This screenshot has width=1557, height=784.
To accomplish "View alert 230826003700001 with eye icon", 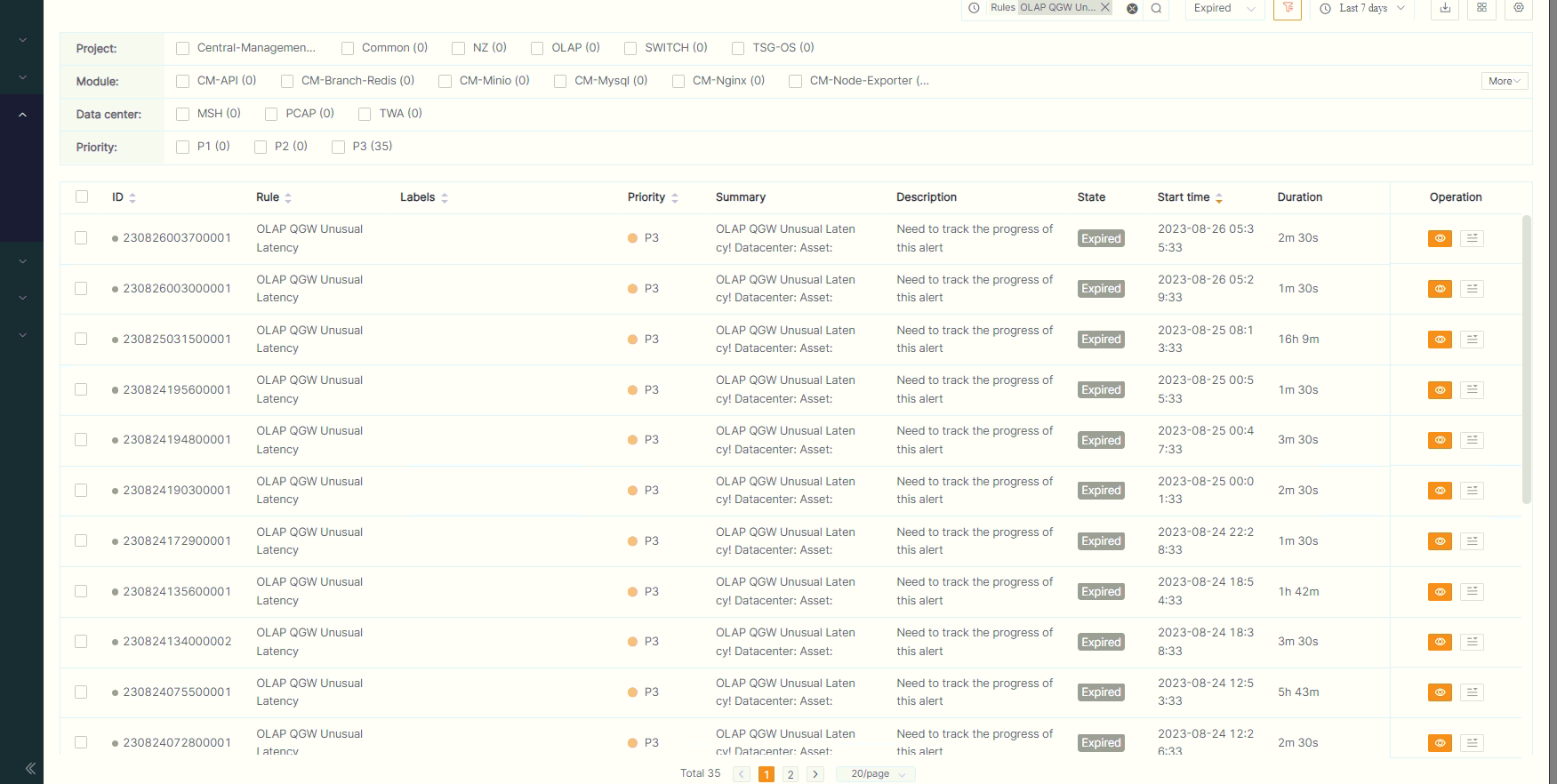I will 1440,238.
